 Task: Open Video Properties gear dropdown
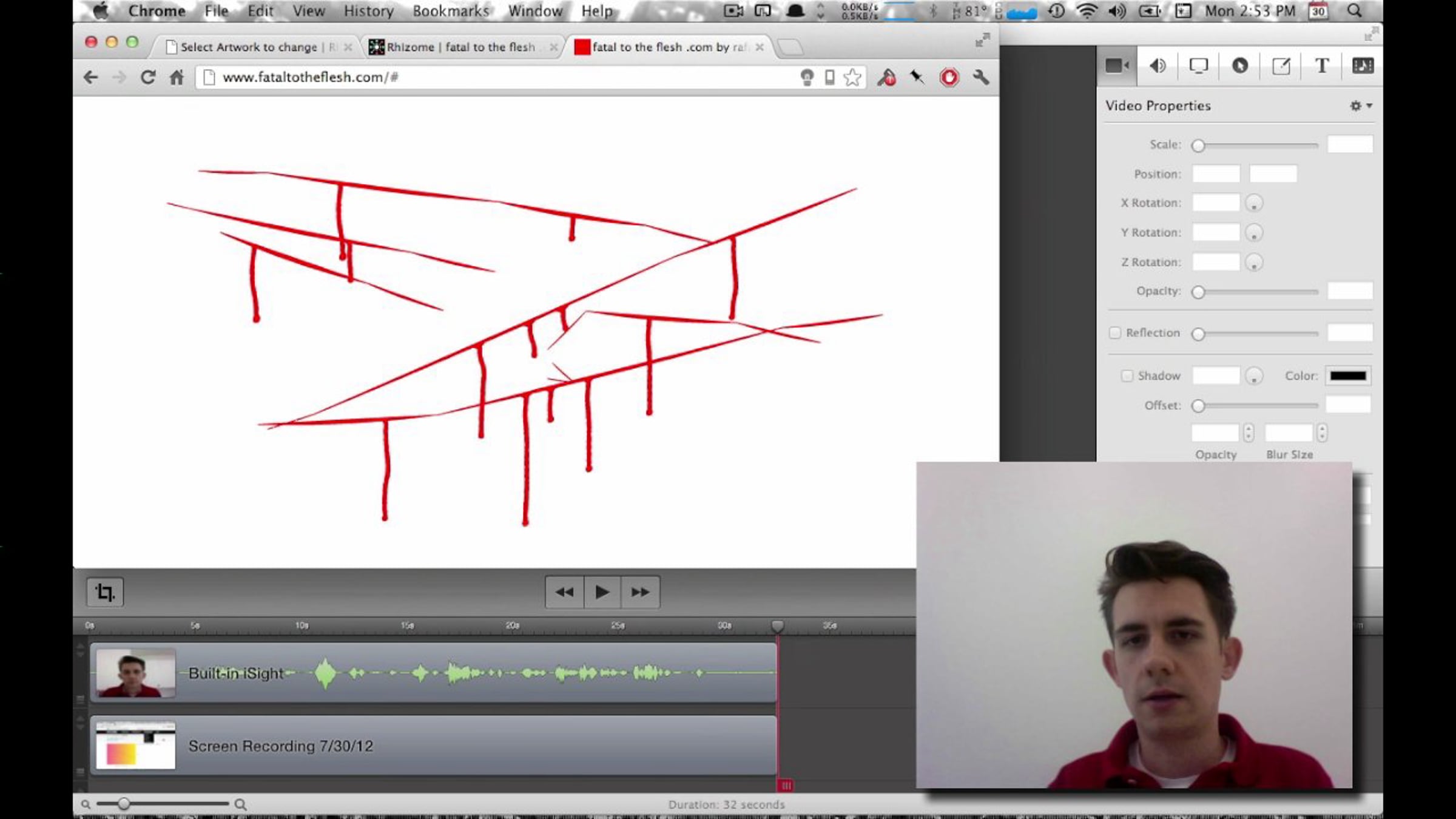pos(1360,106)
